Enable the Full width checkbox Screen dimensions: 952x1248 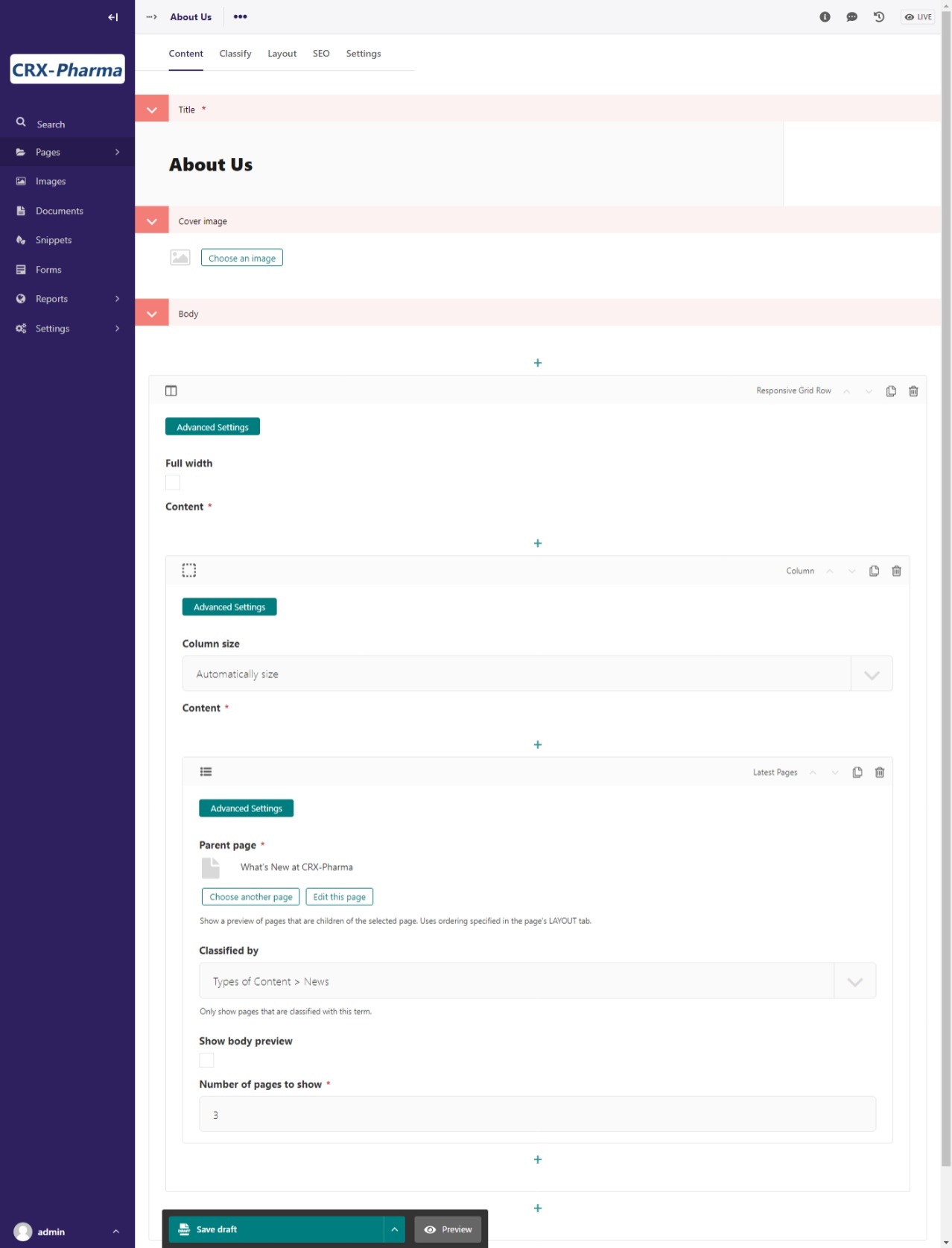pyautogui.click(x=173, y=483)
